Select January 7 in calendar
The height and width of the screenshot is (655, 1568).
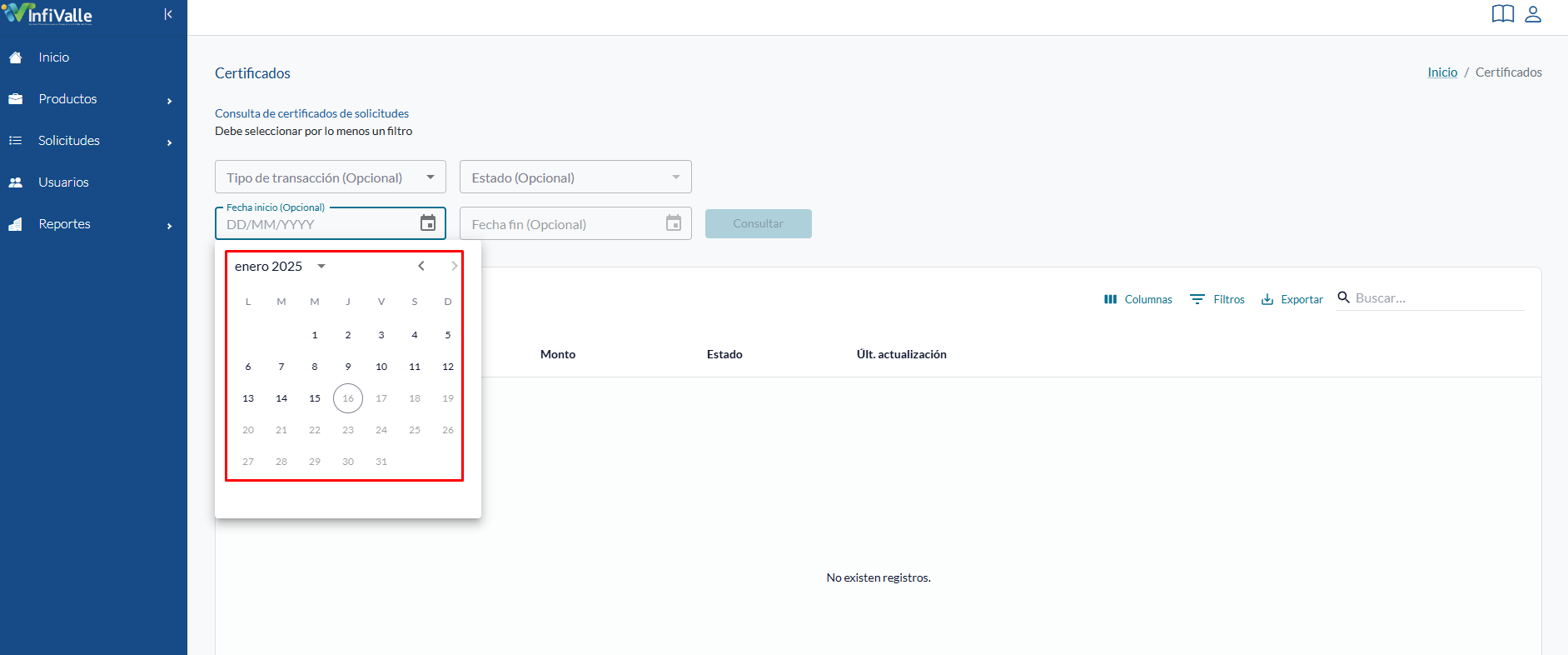click(x=281, y=367)
